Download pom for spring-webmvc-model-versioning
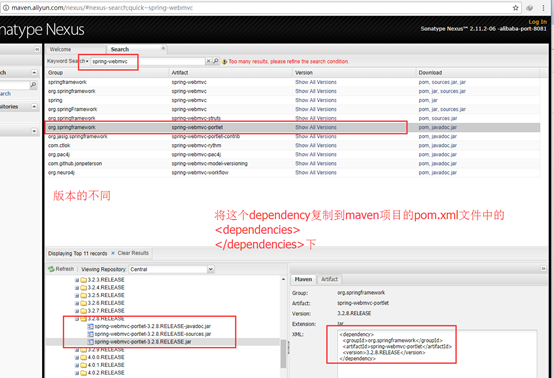This screenshot has height=378, width=554. [x=423, y=164]
